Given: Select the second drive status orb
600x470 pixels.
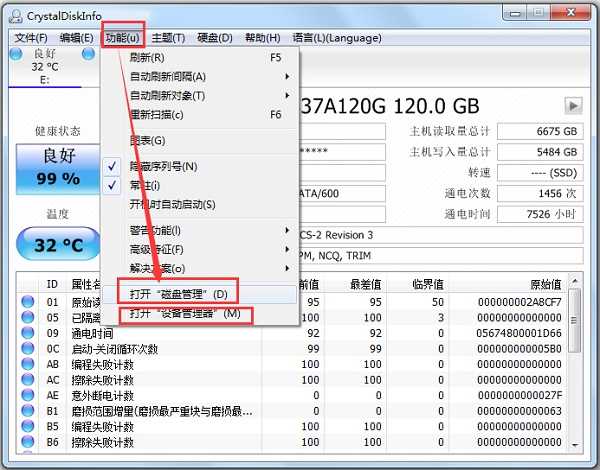Looking at the screenshot, I should click(88, 54).
